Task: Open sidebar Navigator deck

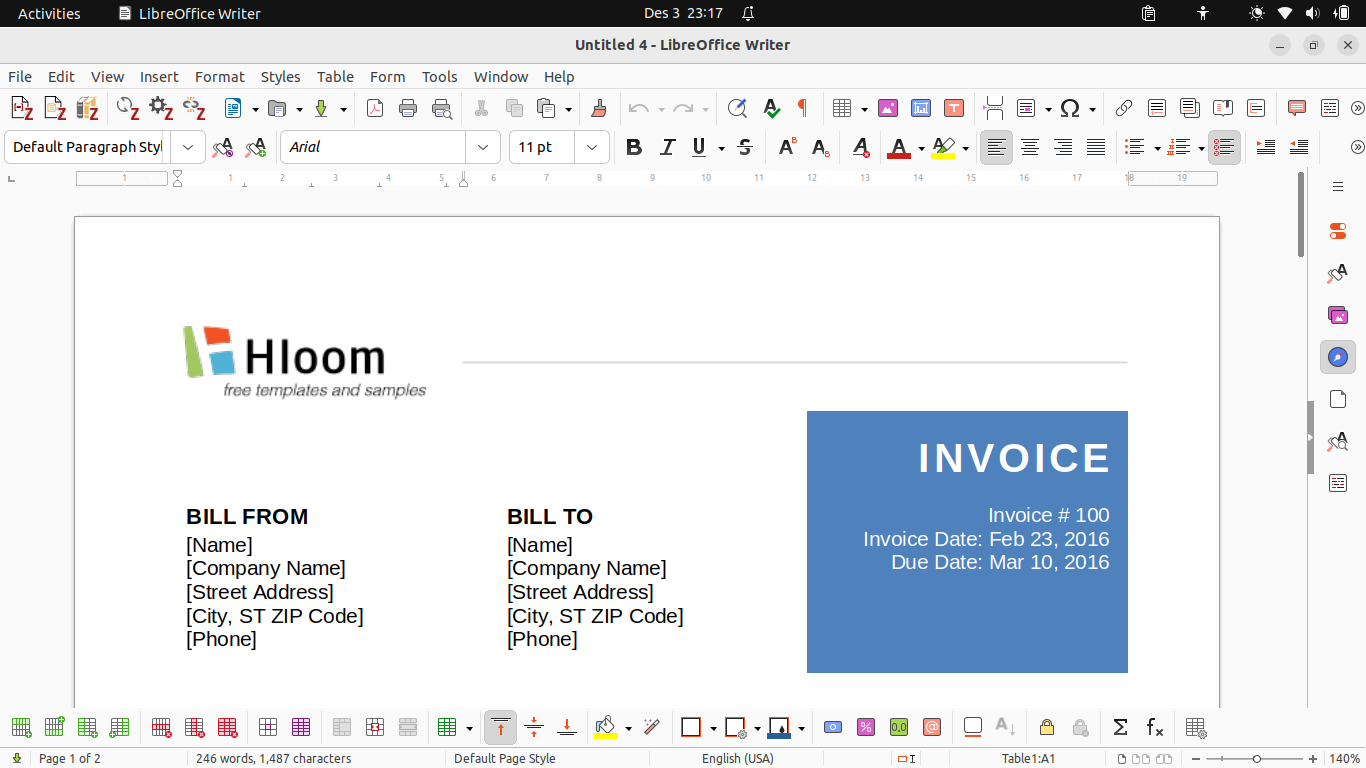Action: tap(1338, 357)
